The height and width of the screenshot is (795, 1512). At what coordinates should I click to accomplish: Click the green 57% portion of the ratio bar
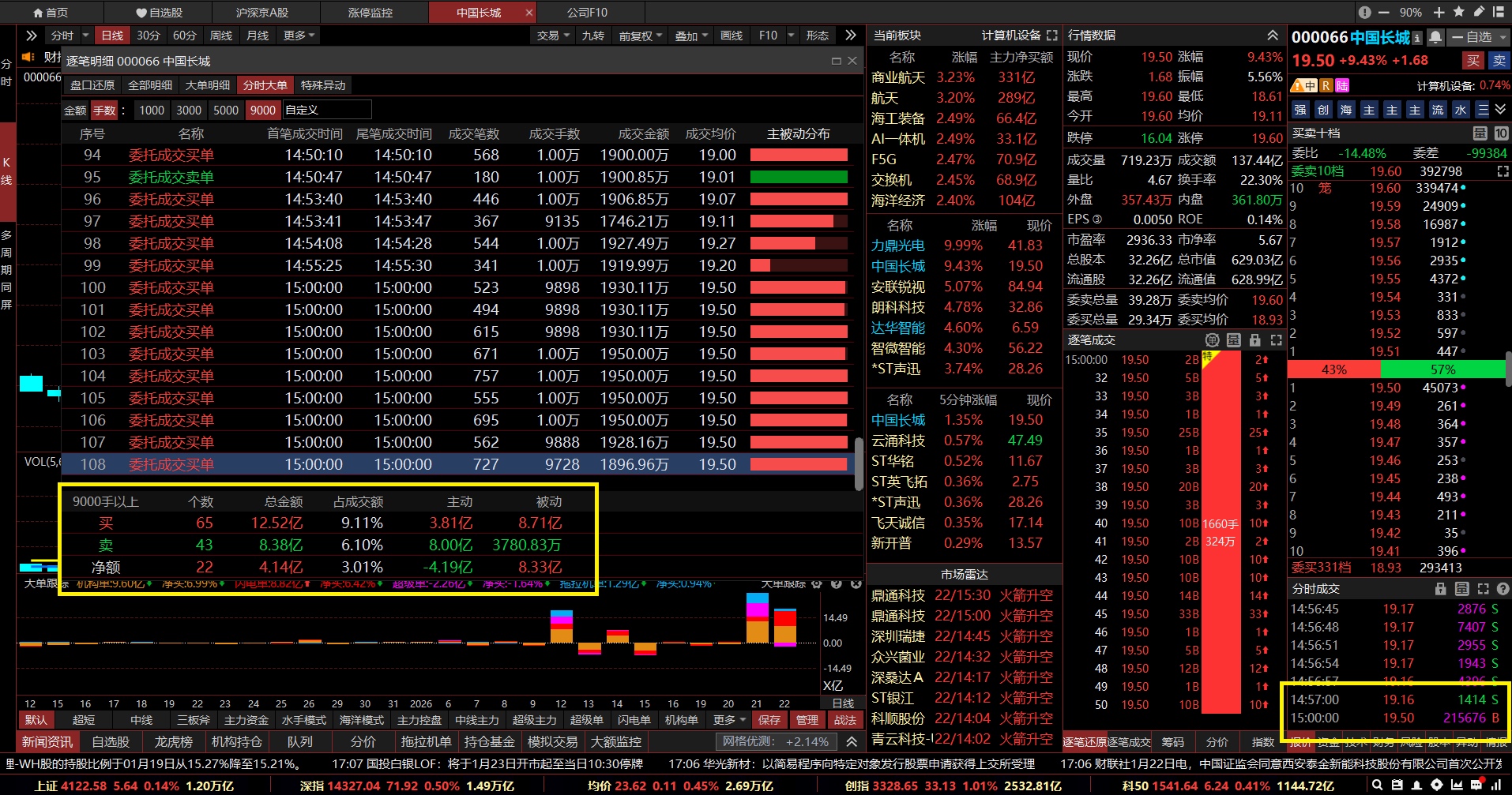click(1443, 369)
